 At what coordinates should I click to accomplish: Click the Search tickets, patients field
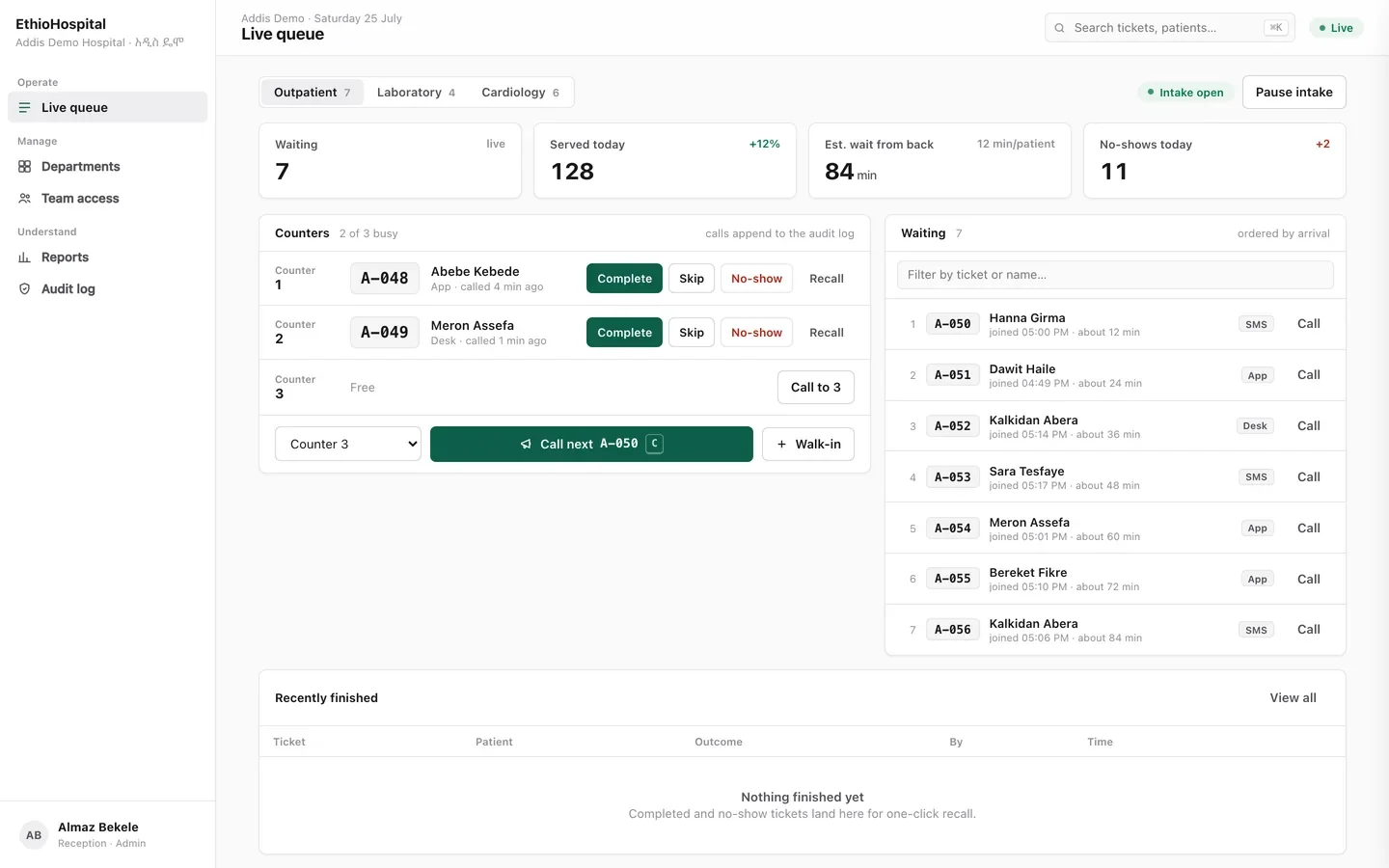(x=1169, y=28)
